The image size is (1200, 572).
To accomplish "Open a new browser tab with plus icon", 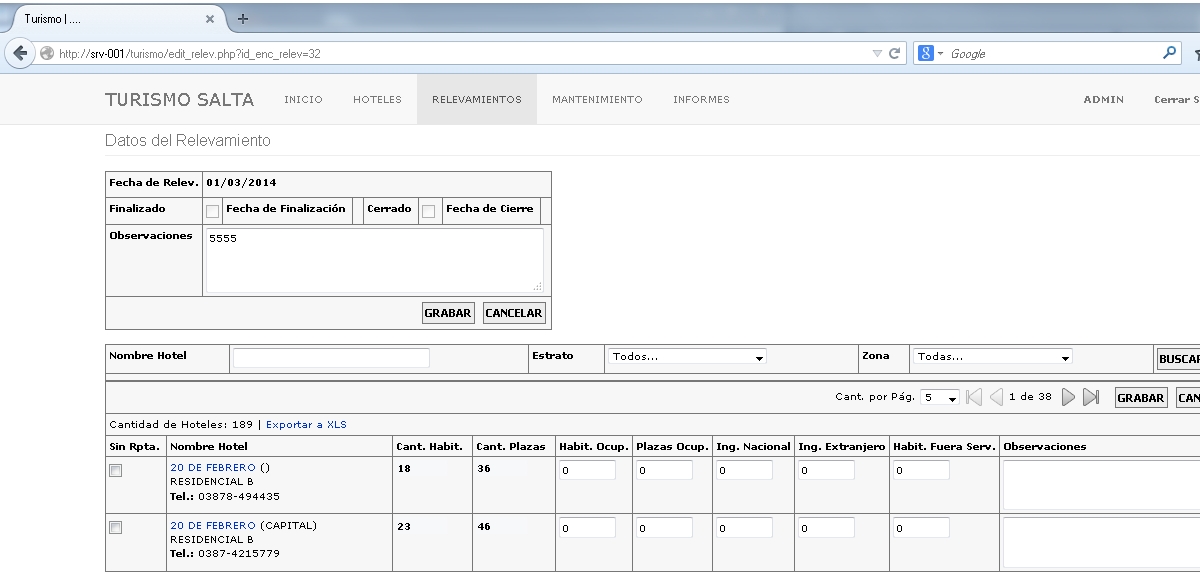I will pos(243,19).
